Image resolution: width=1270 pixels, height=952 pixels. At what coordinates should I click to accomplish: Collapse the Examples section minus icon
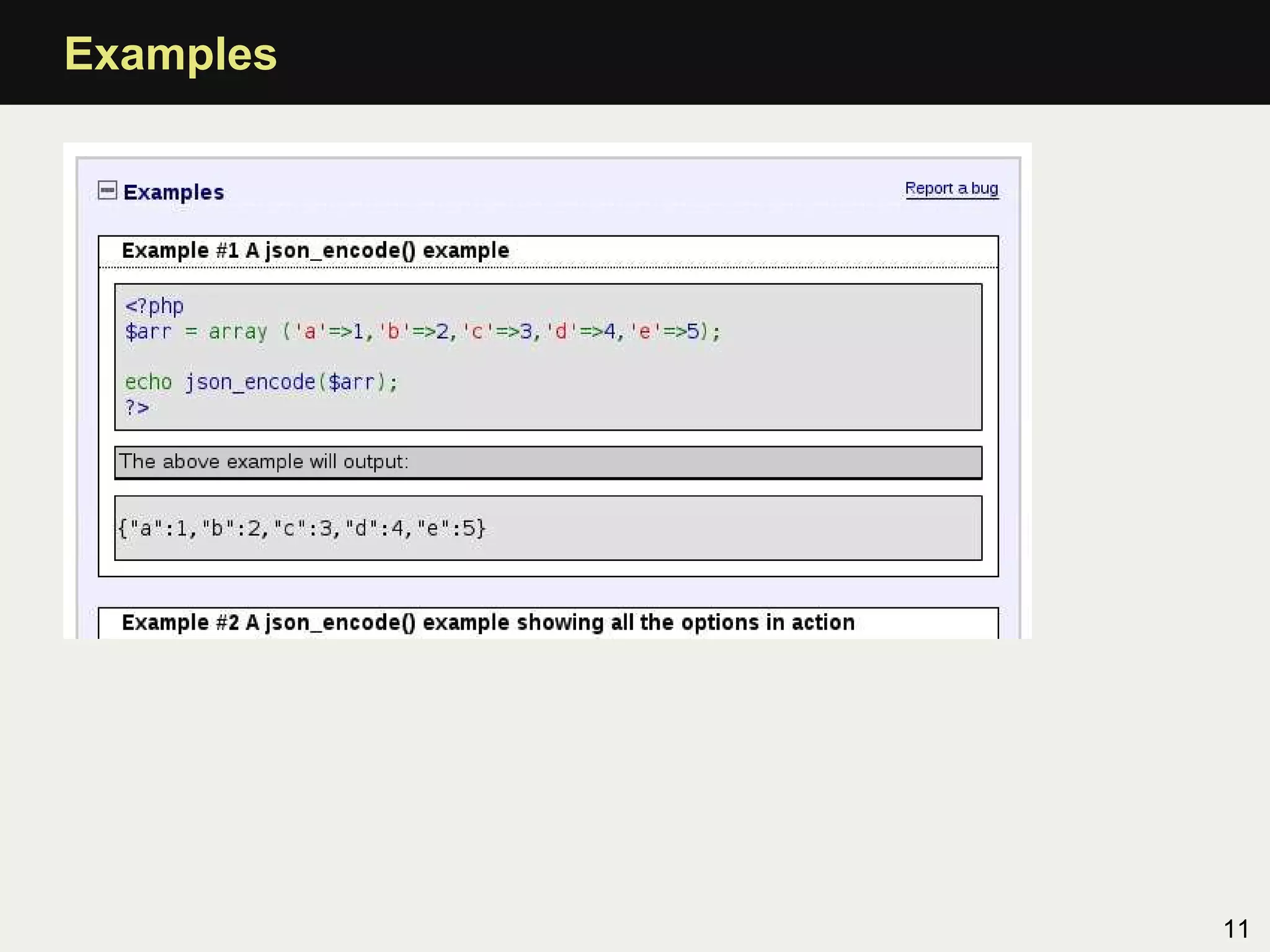pos(107,190)
